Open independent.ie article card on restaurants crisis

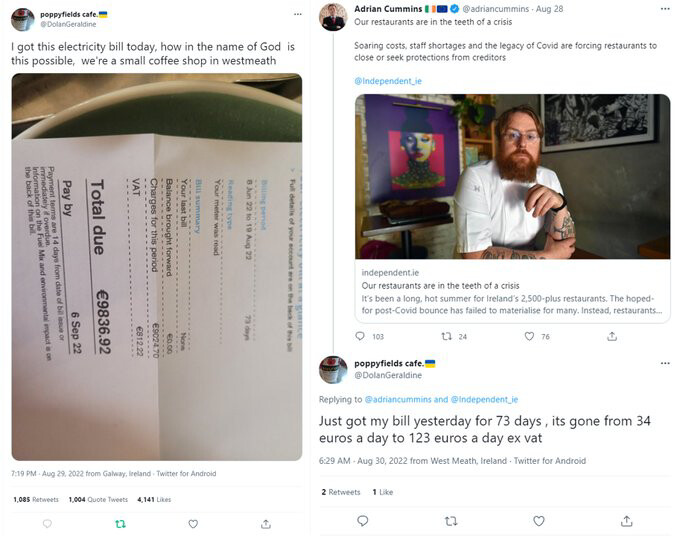[512, 208]
